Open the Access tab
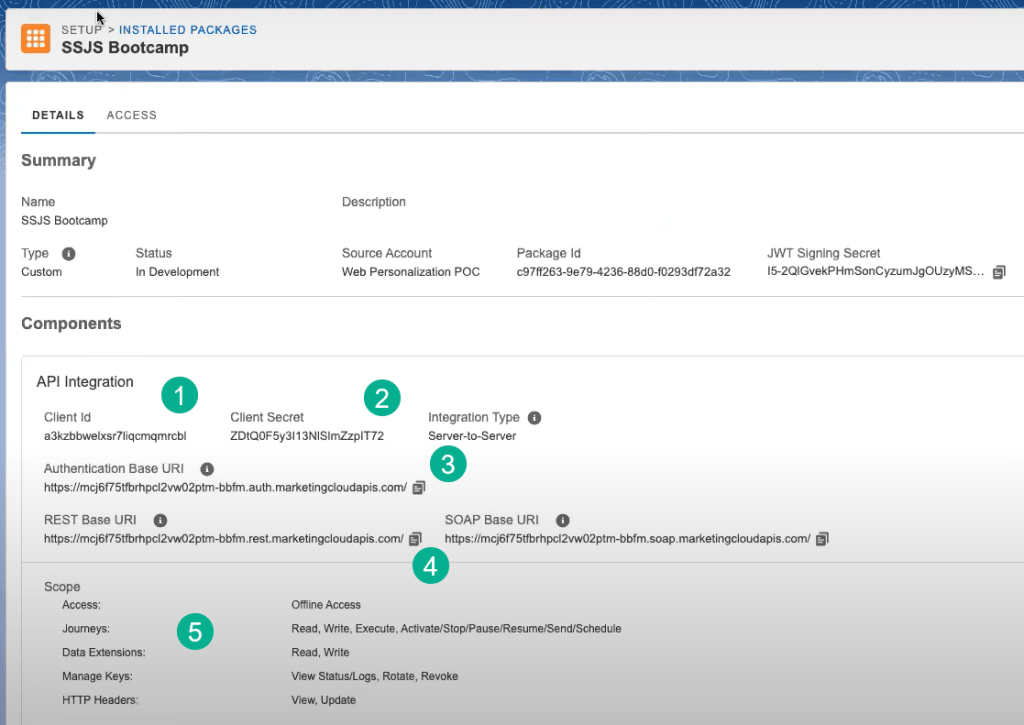The image size is (1024, 725). tap(132, 115)
